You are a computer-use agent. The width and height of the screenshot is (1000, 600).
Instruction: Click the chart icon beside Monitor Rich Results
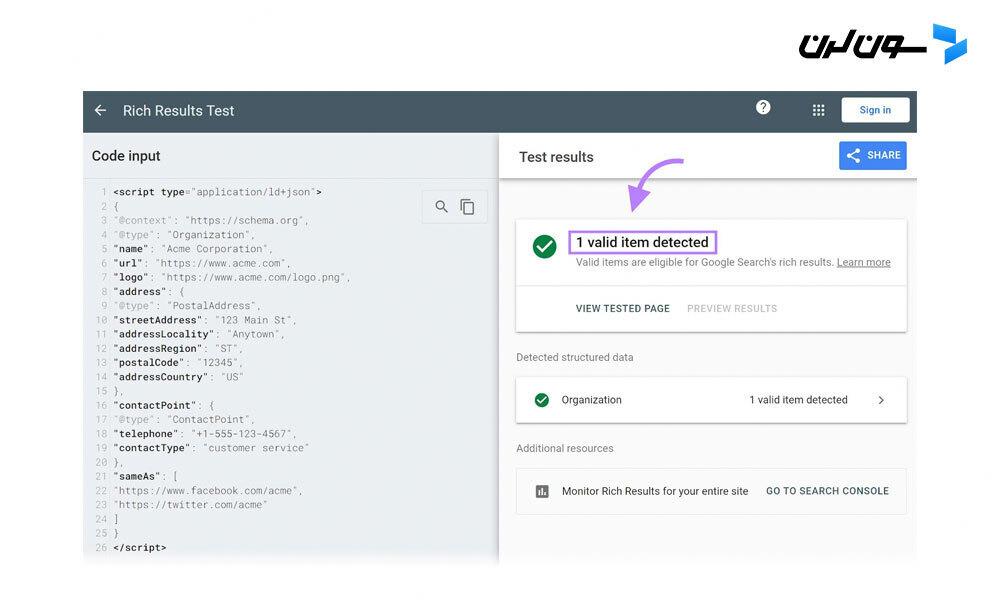point(542,491)
